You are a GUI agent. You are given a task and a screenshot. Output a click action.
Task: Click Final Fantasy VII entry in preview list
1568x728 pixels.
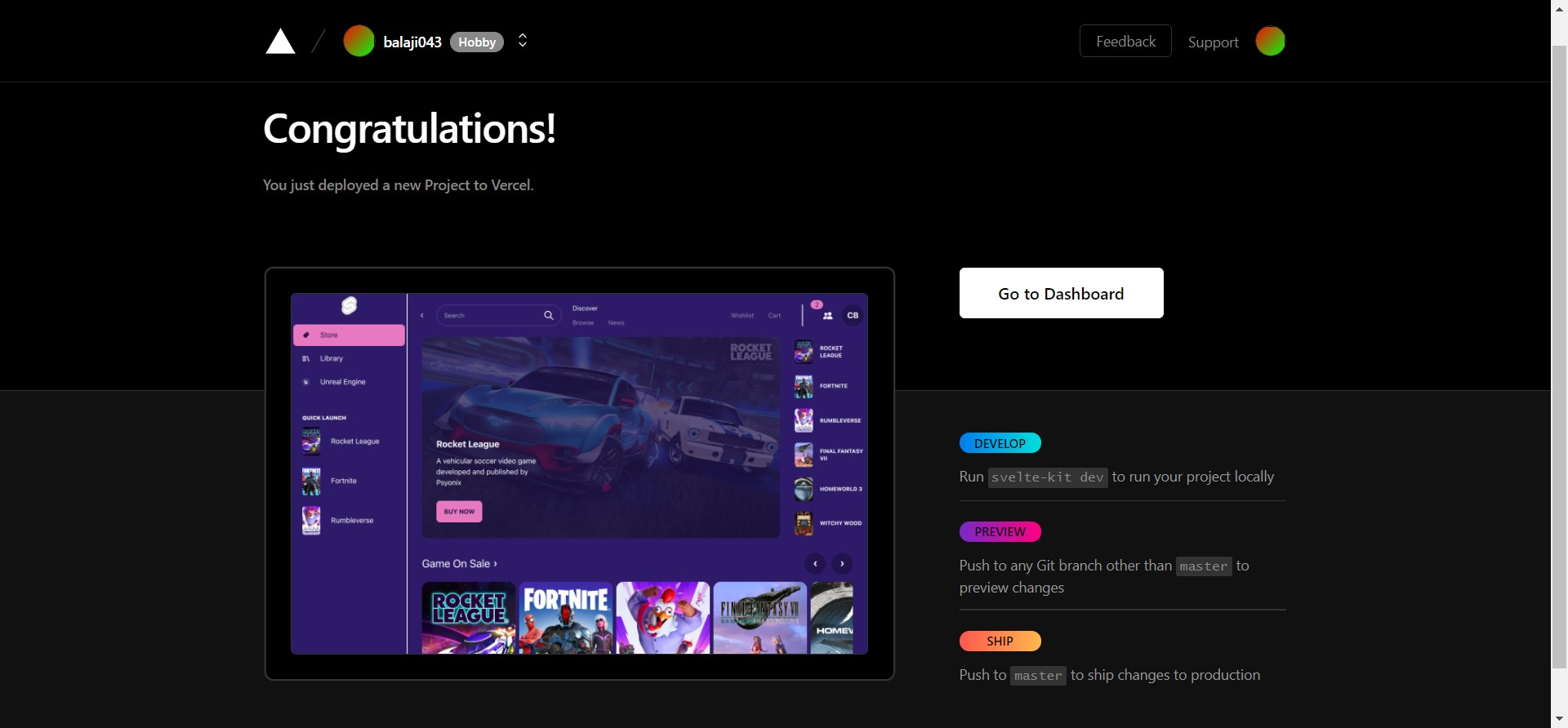pos(829,455)
